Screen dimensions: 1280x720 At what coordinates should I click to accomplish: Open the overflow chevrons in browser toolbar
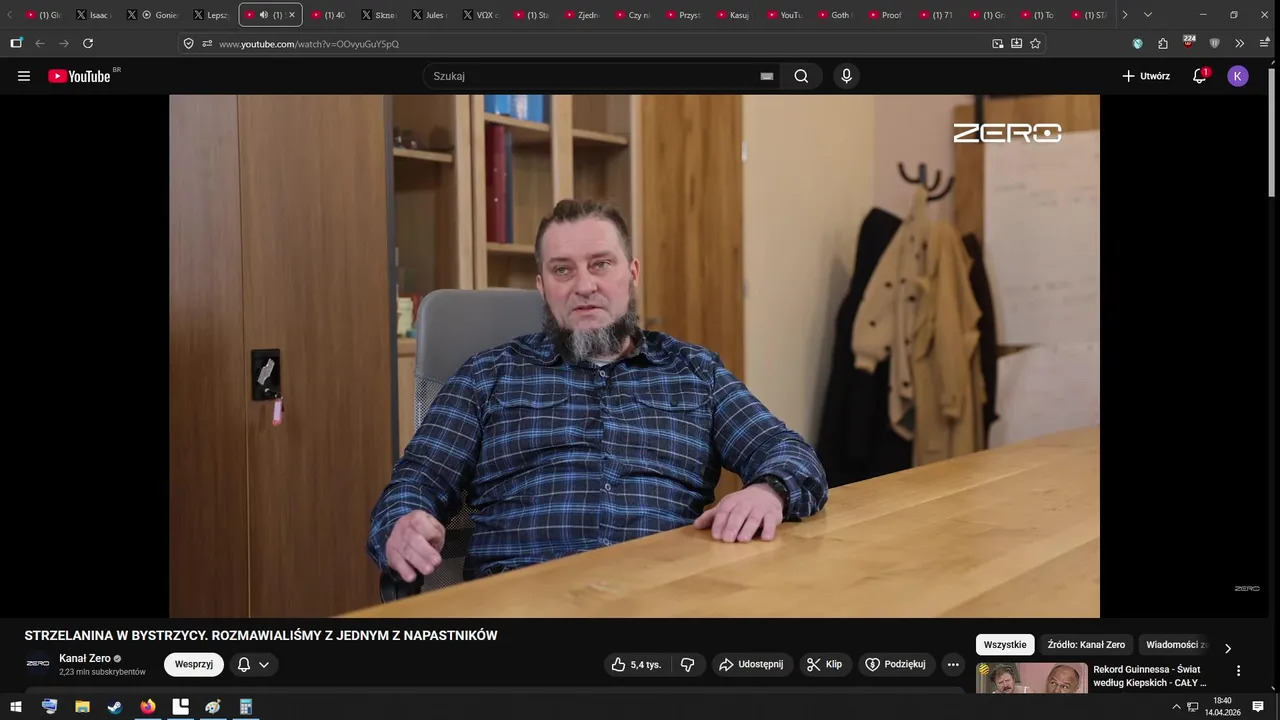click(1239, 43)
